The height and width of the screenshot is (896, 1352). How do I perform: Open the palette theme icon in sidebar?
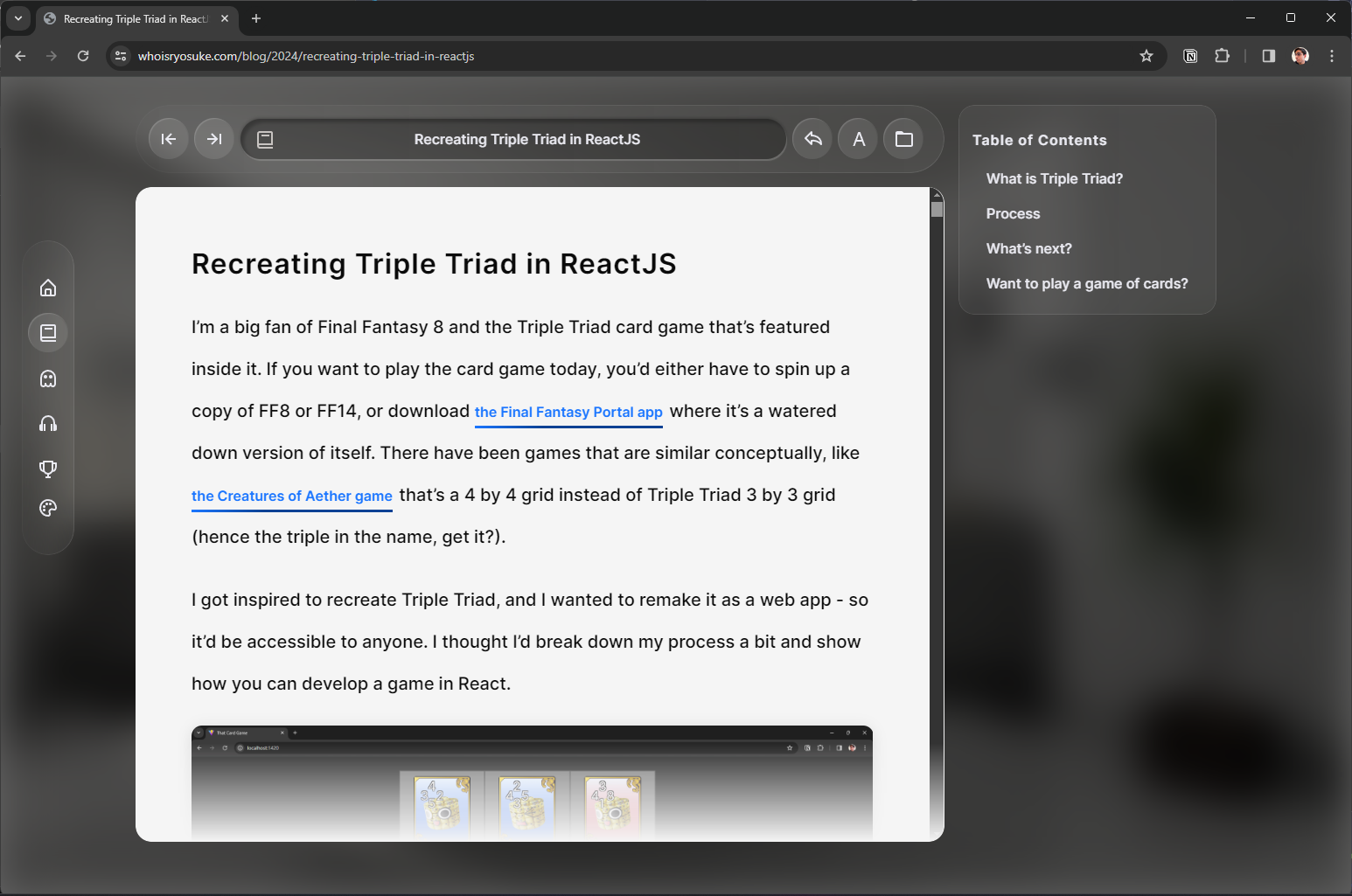pyautogui.click(x=47, y=508)
